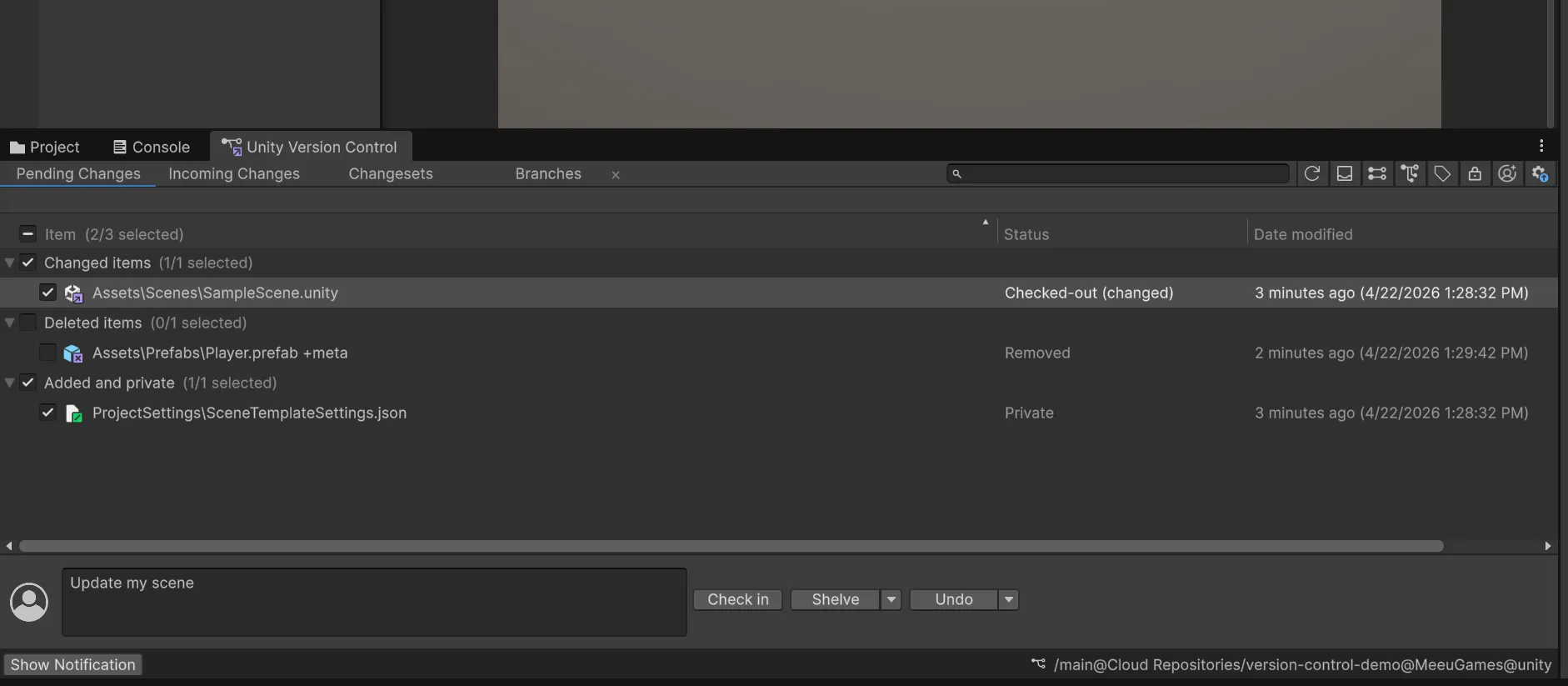Screen dimensions: 1568x686
Task: Open settings gear with update badge
Action: [x=1540, y=173]
